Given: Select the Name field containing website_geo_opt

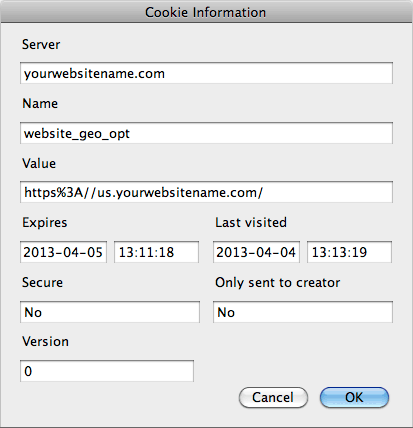Looking at the screenshot, I should point(206,133).
